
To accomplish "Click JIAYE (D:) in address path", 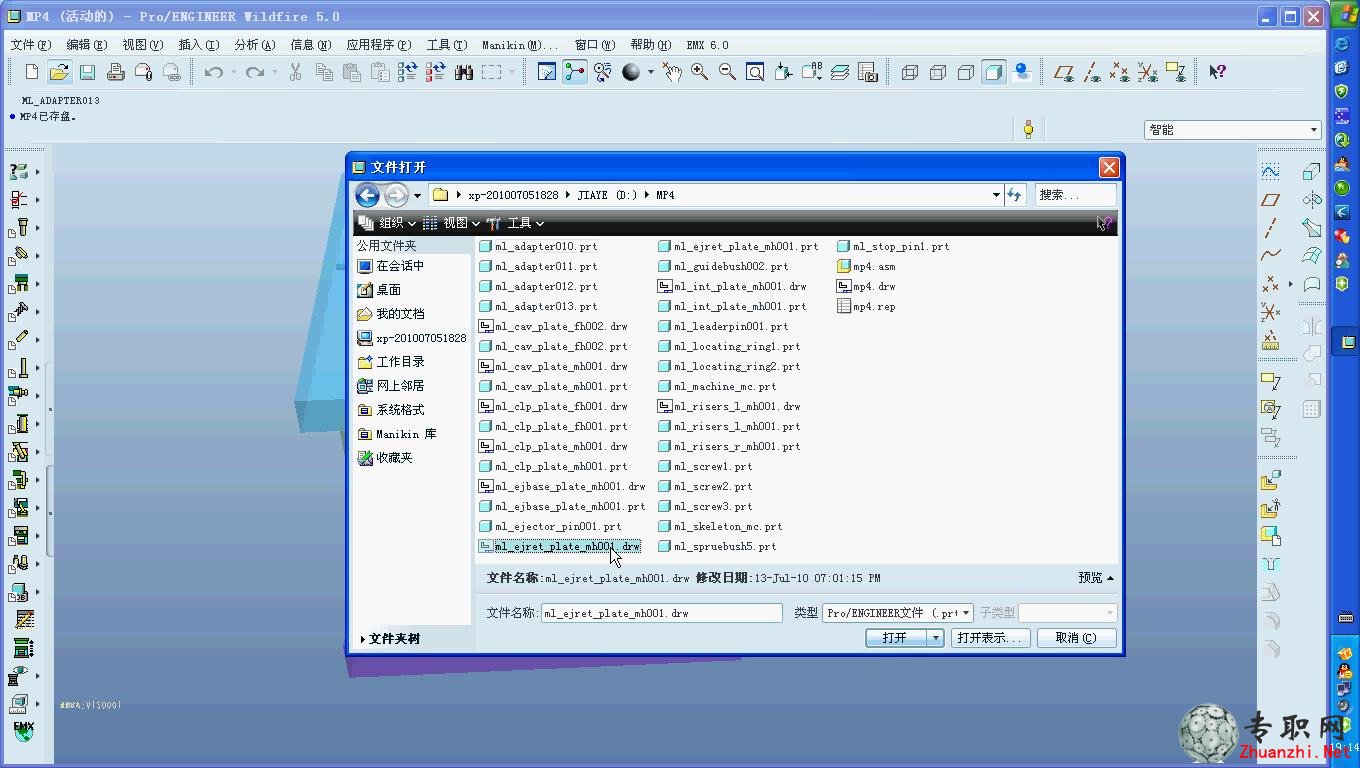I will coord(607,195).
